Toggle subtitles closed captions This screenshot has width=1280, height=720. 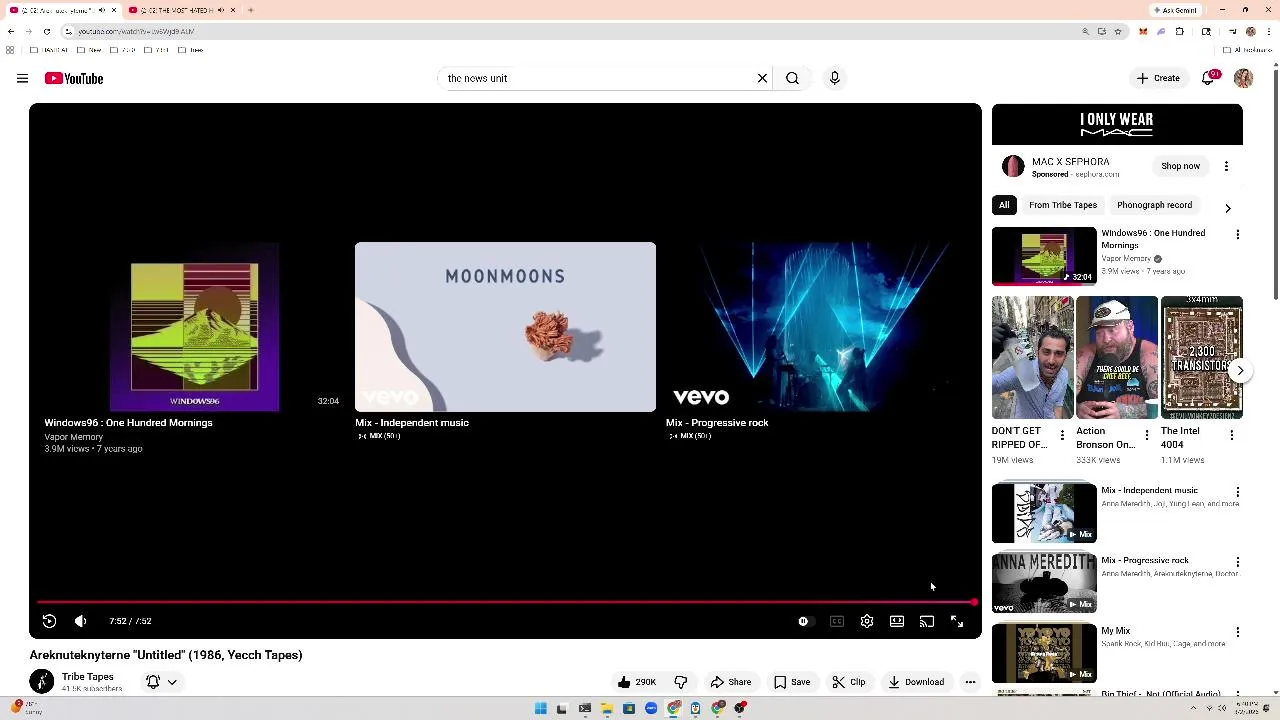pyautogui.click(x=837, y=621)
